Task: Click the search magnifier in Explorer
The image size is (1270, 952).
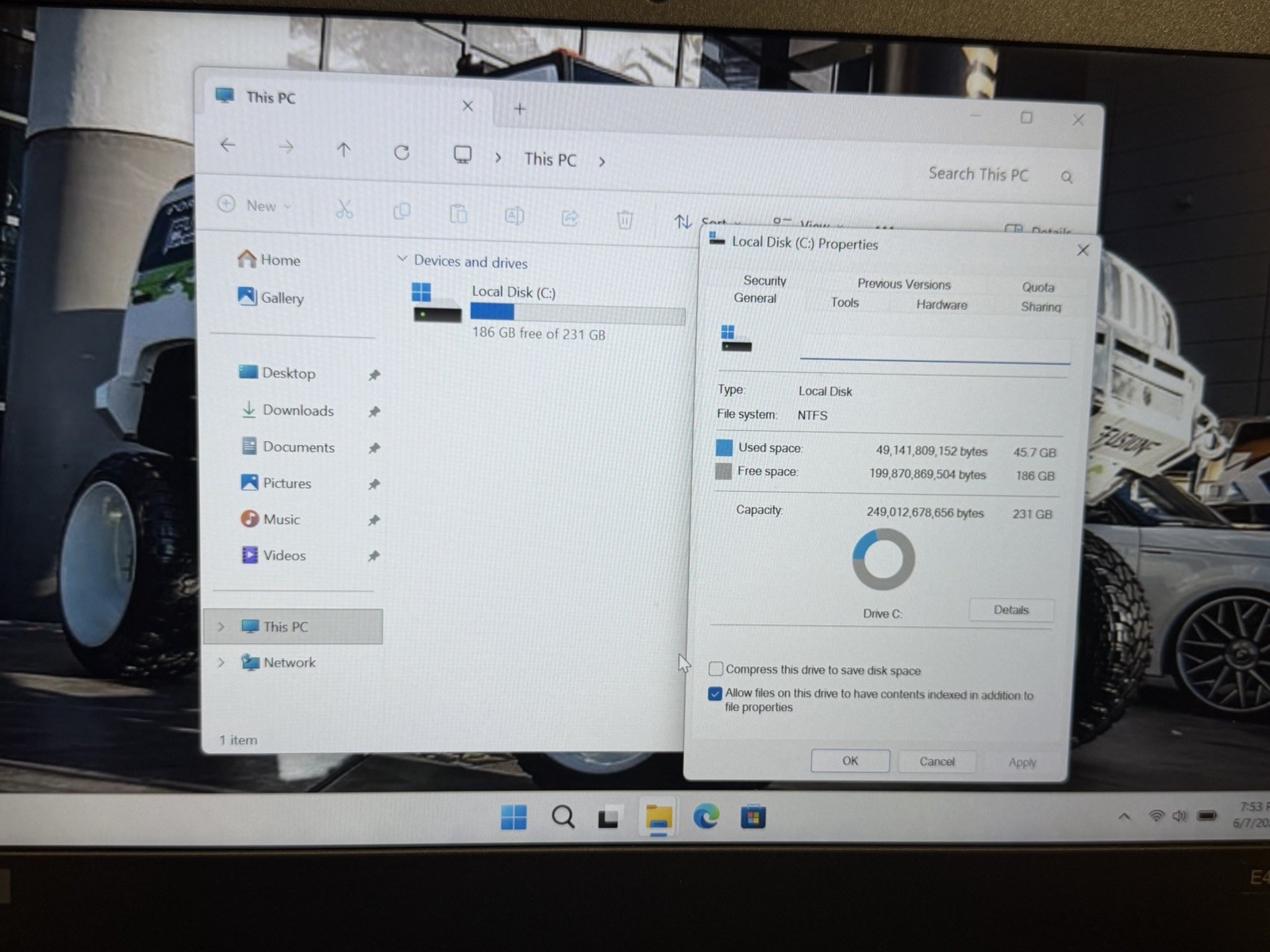Action: (x=1067, y=177)
